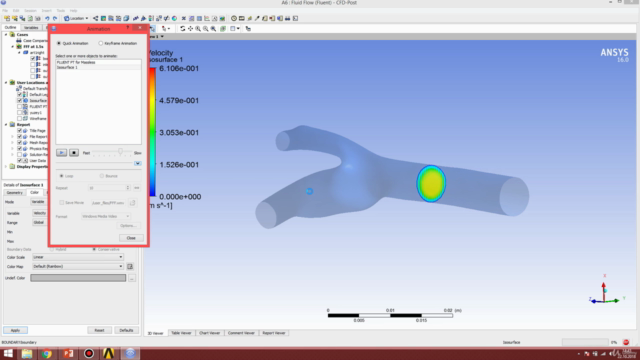This screenshot has height=360, width=640.
Task: Click the red stop icon in status bar
Action: click(x=626, y=342)
